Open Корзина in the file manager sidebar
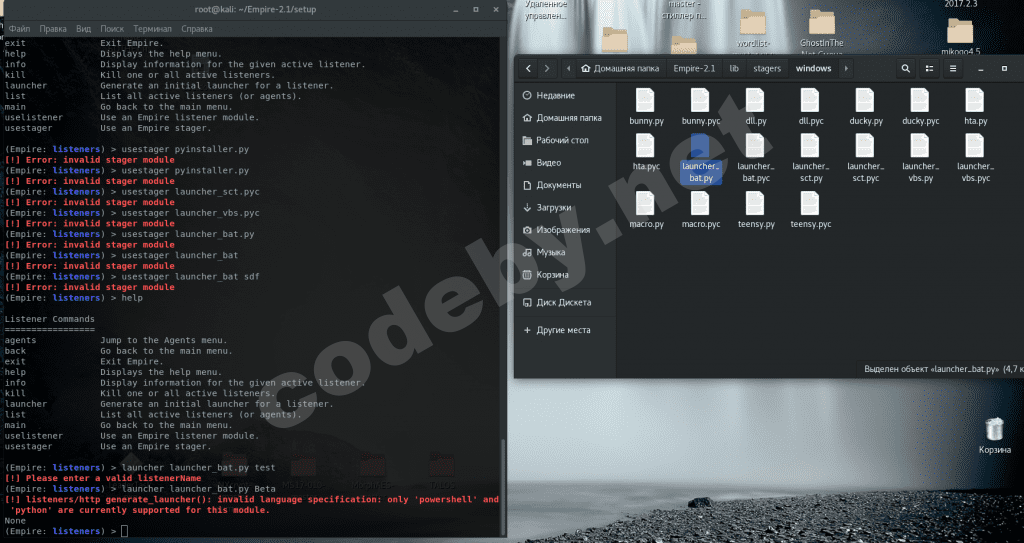Image resolution: width=1024 pixels, height=543 pixels. click(x=564, y=274)
